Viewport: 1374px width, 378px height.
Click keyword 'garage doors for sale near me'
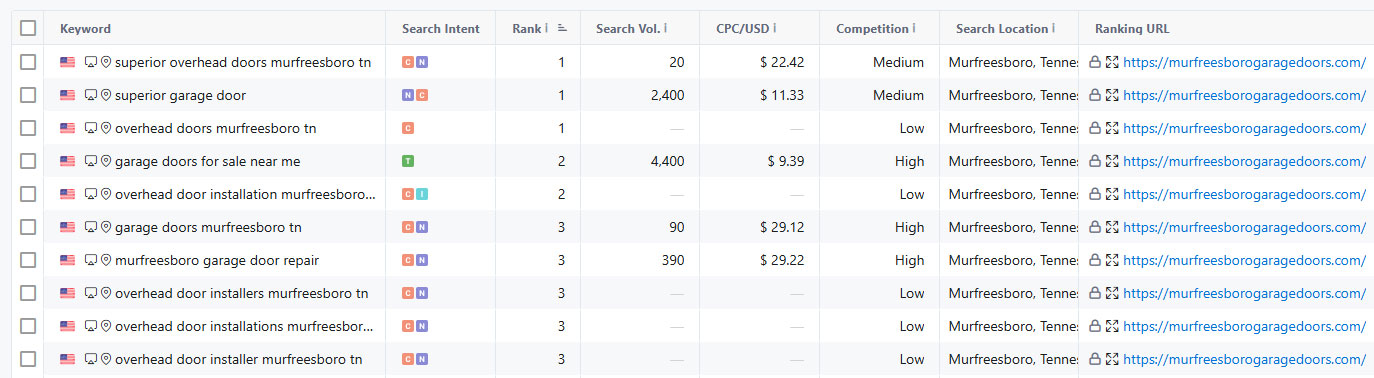(207, 161)
